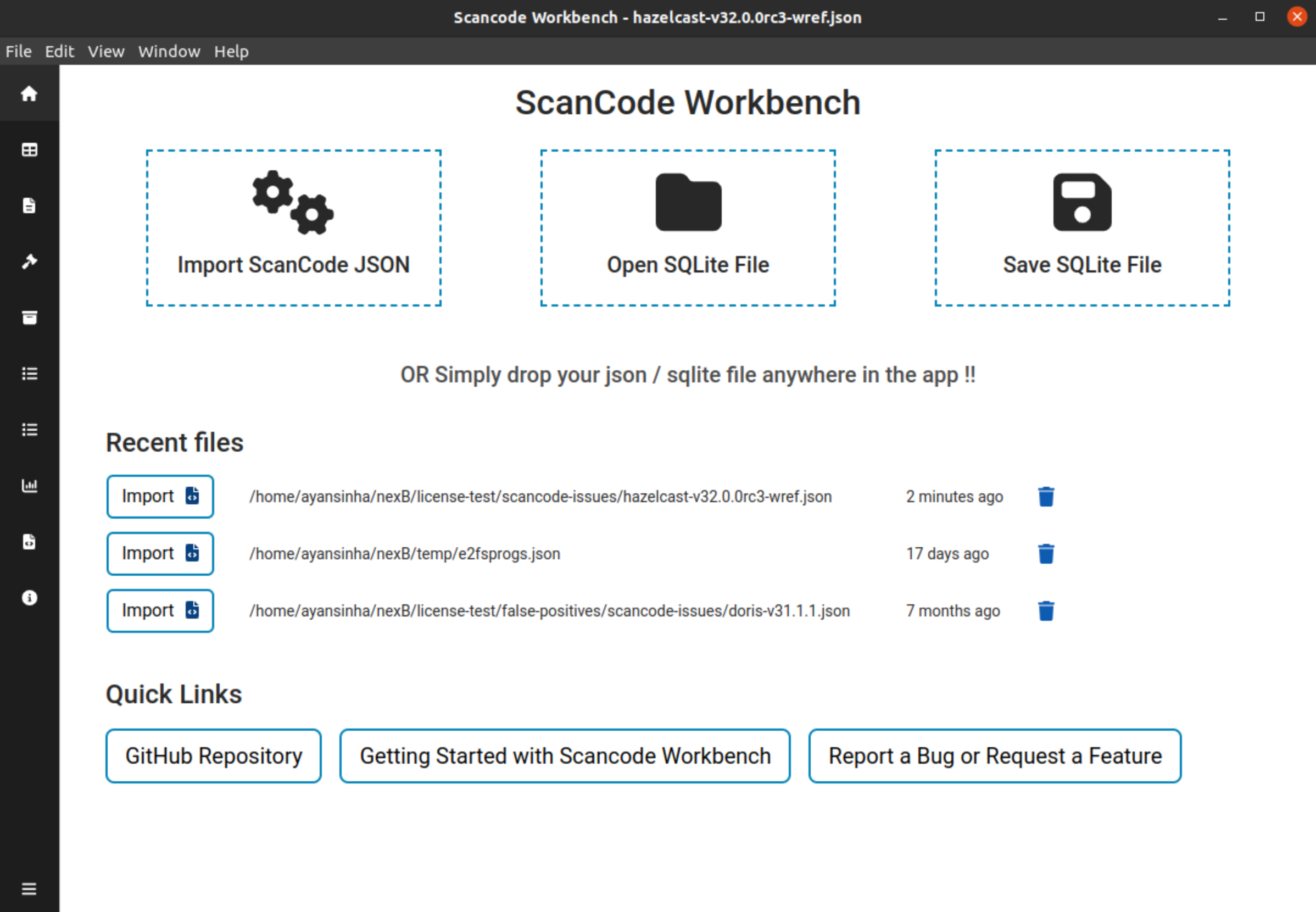Open the View menu
1316x912 pixels.
105,52
